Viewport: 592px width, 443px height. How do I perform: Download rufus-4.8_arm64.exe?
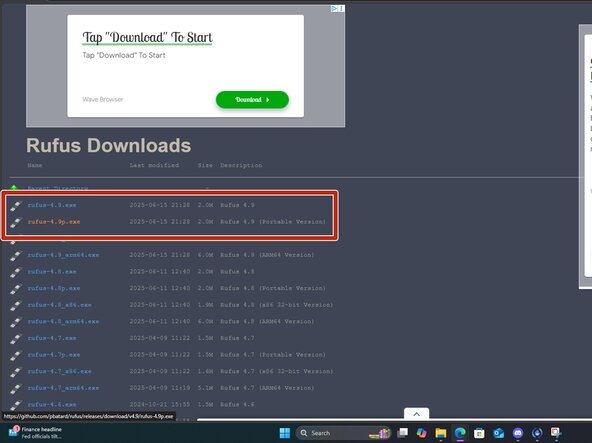point(63,321)
